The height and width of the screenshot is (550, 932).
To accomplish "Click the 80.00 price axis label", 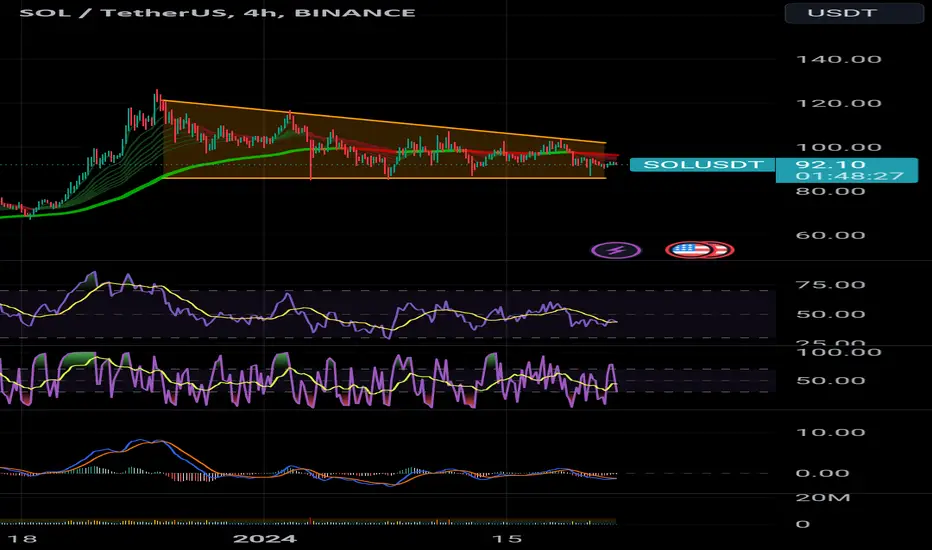I will click(830, 191).
